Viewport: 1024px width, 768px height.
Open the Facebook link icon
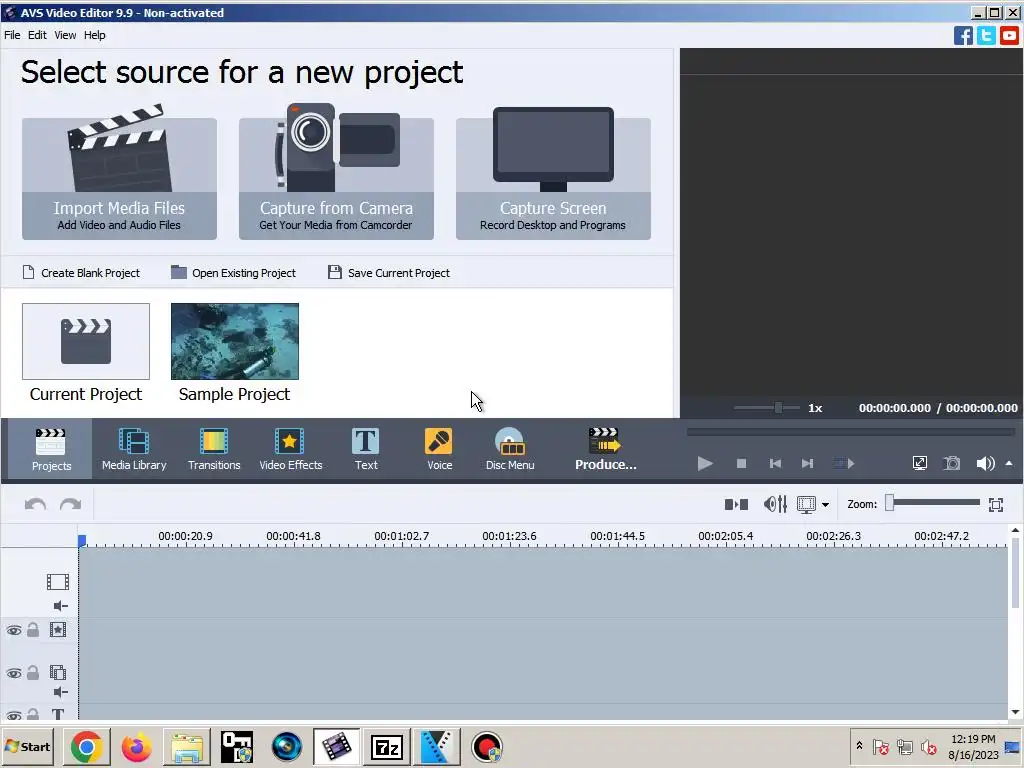(x=963, y=35)
